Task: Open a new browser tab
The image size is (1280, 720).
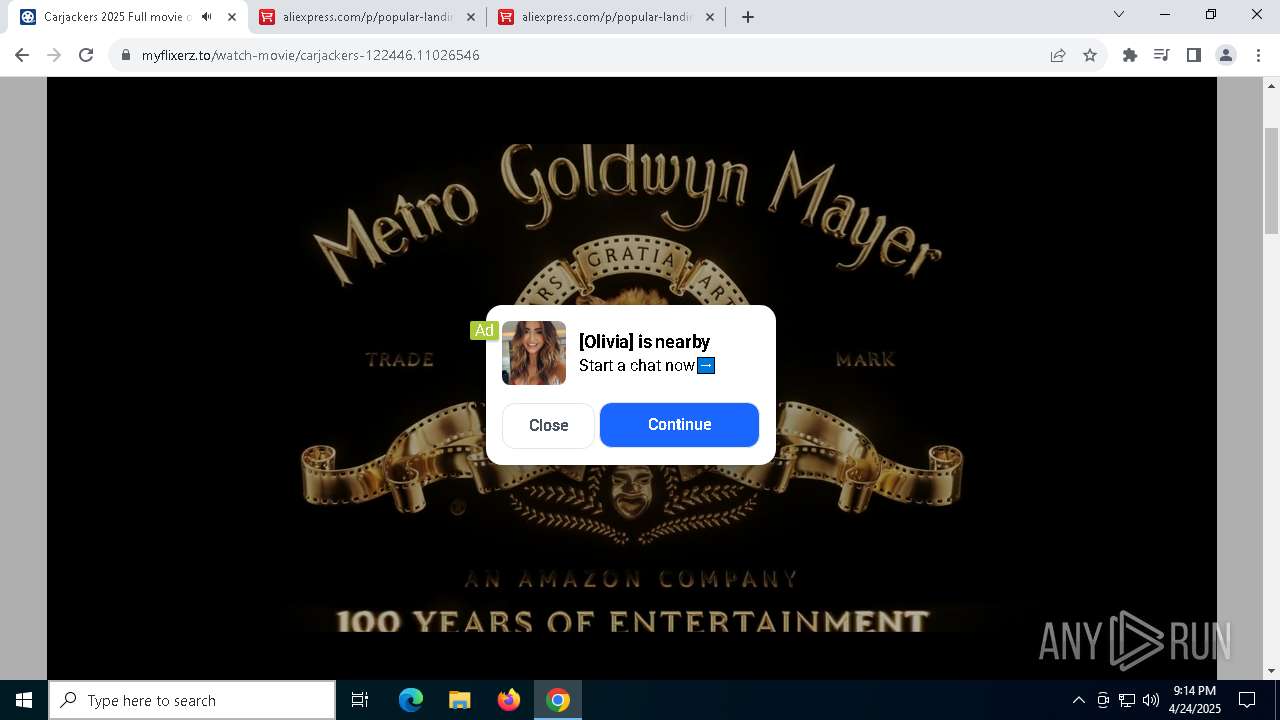Action: (748, 17)
